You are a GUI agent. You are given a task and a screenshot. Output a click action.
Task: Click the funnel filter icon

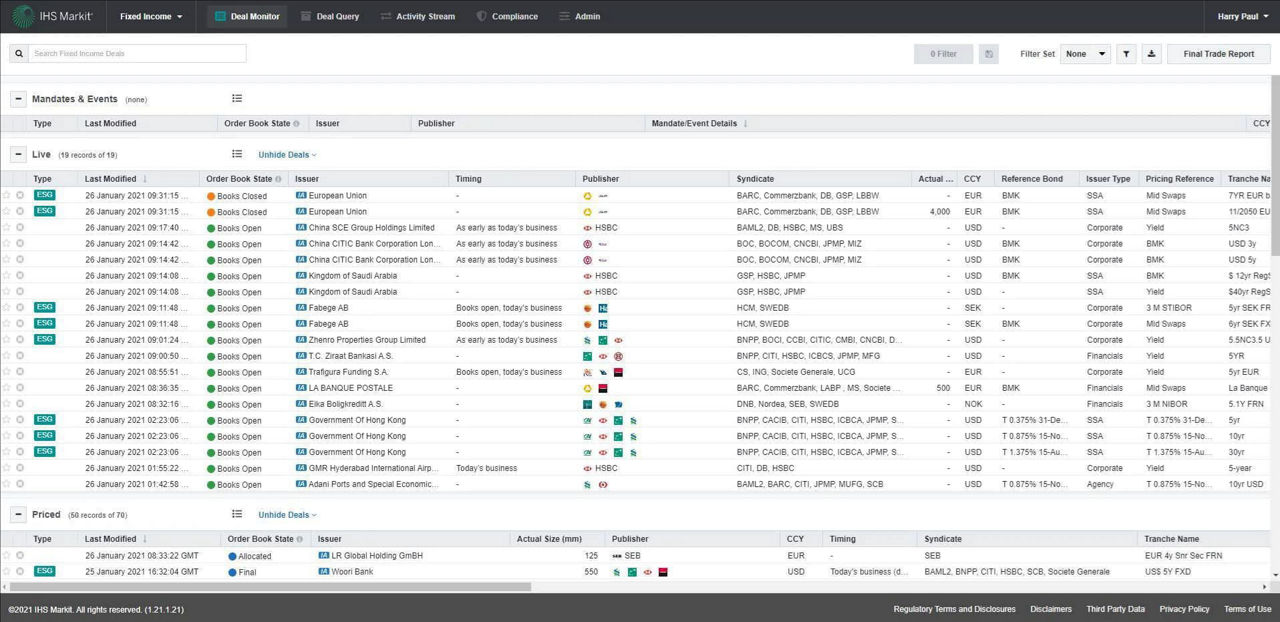click(1127, 54)
